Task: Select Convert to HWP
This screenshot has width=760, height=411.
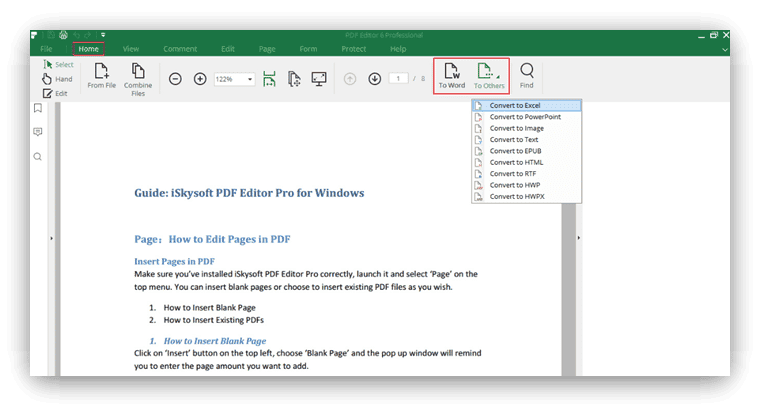Action: (526, 185)
